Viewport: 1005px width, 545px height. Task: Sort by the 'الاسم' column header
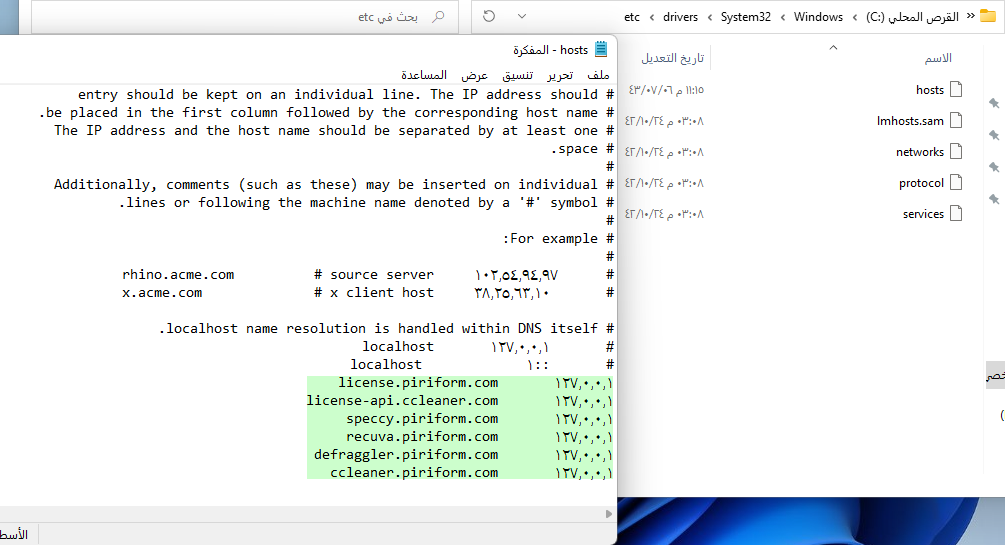[938, 58]
